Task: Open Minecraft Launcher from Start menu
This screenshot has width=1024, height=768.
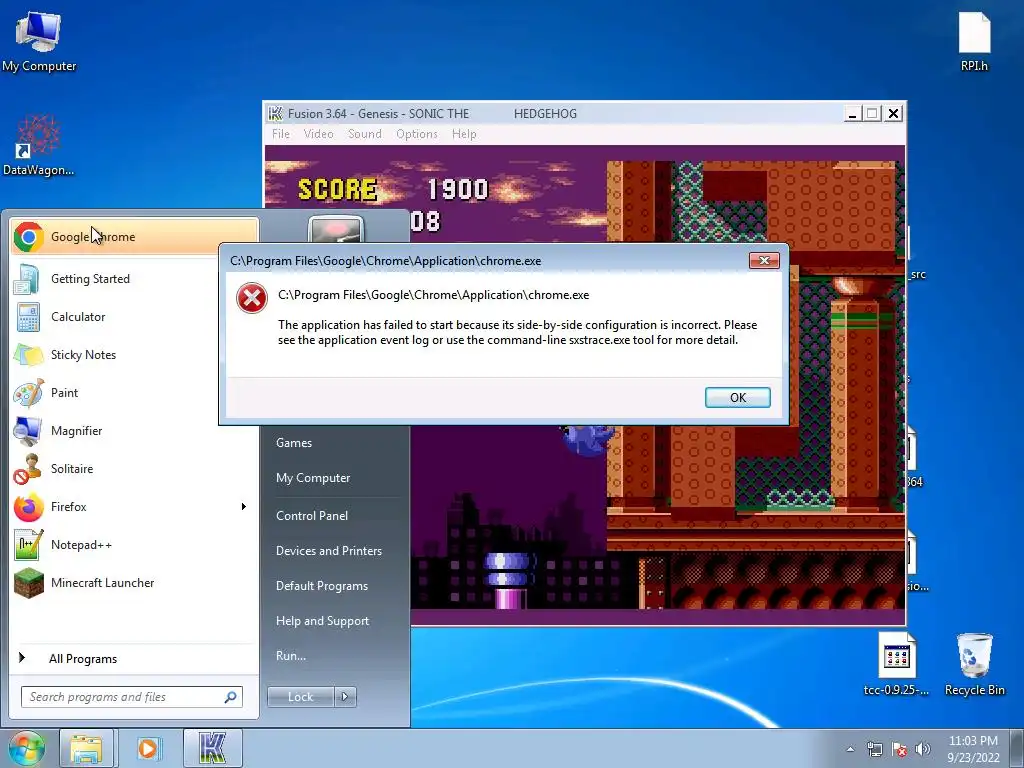Action: click(134, 583)
